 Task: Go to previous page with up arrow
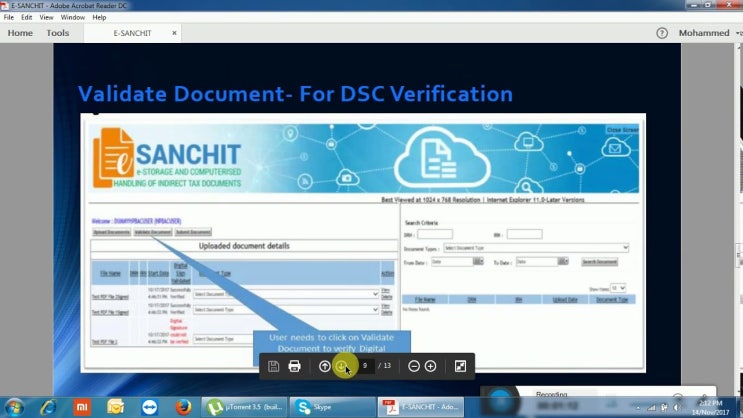pos(325,366)
